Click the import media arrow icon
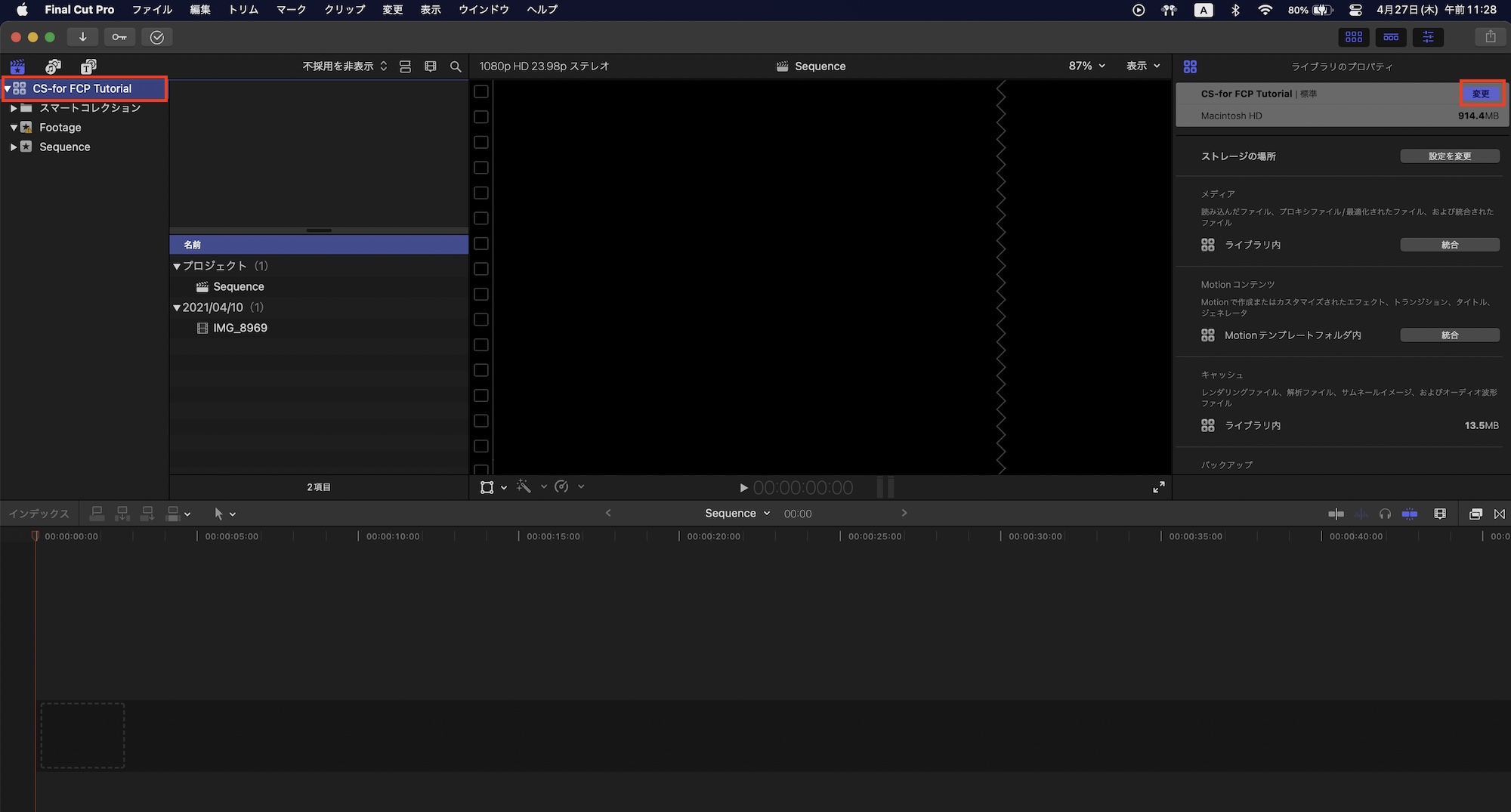 tap(82, 37)
